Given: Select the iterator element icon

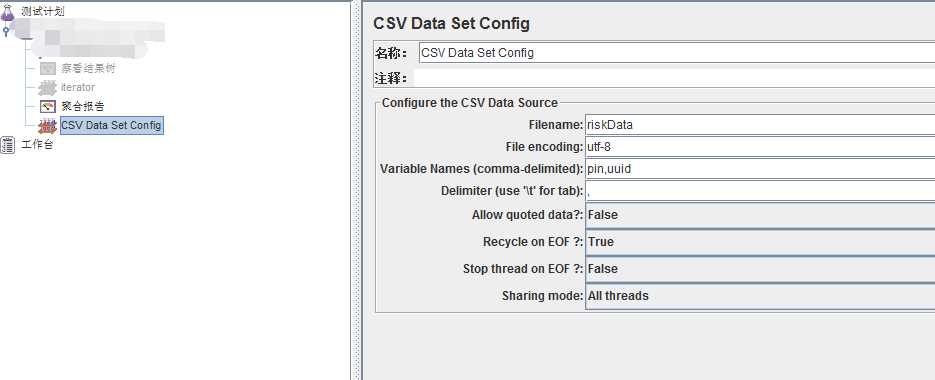Looking at the screenshot, I should click(48, 88).
